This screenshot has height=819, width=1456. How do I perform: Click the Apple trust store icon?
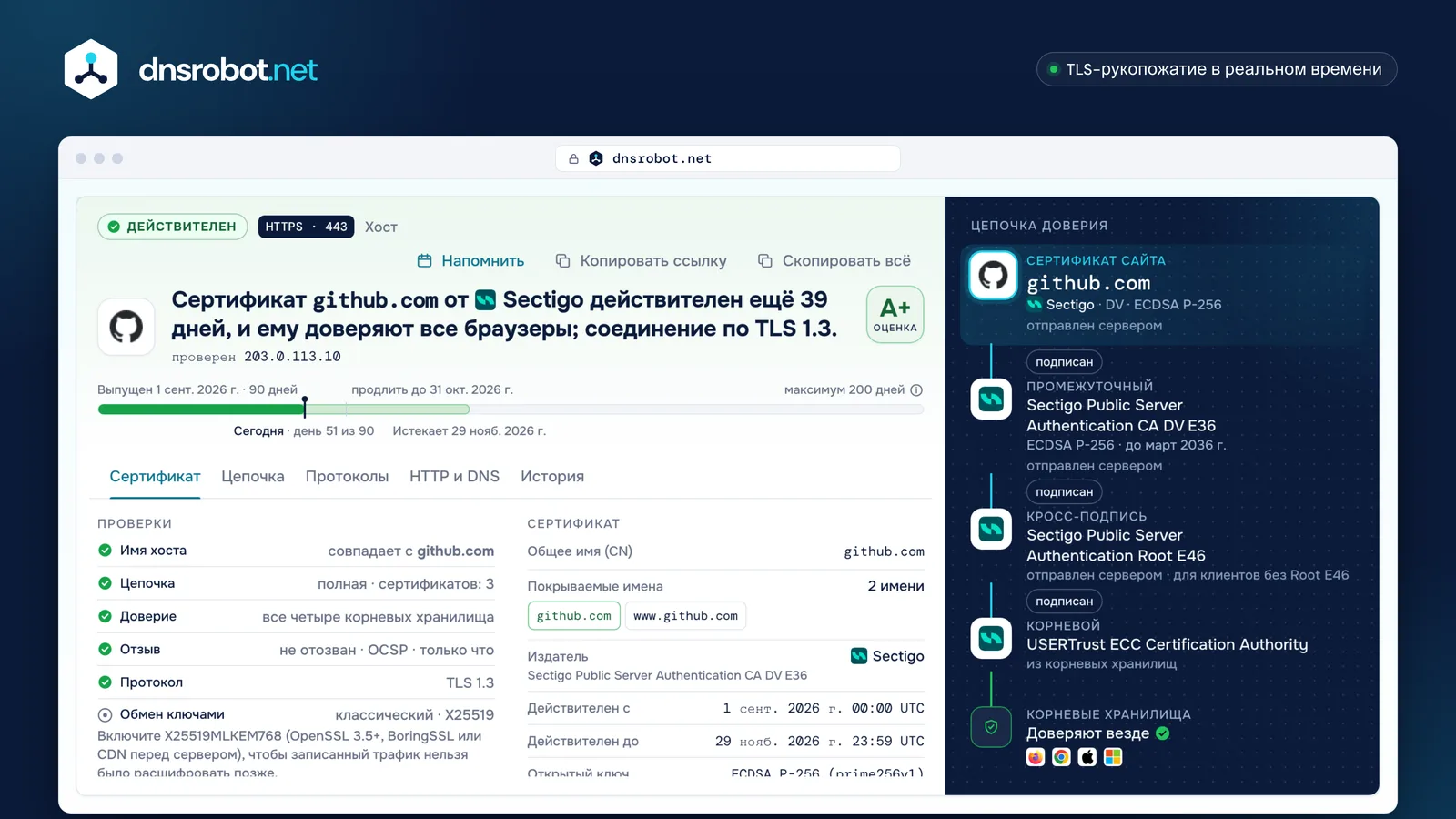pyautogui.click(x=1087, y=757)
